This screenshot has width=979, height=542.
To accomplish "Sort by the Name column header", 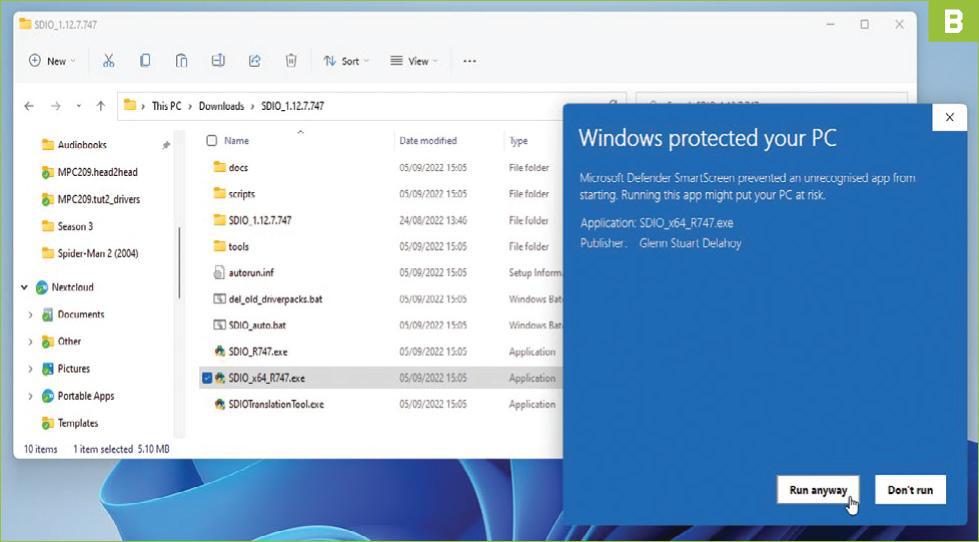I will click(237, 140).
